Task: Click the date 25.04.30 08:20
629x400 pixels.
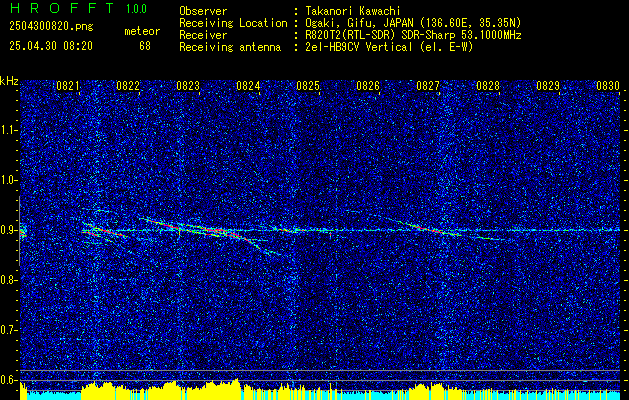Action: tap(51, 46)
